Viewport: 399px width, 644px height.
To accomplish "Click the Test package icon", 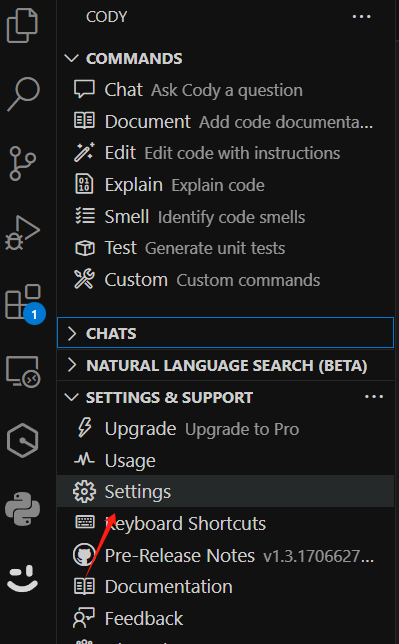I will point(85,248).
